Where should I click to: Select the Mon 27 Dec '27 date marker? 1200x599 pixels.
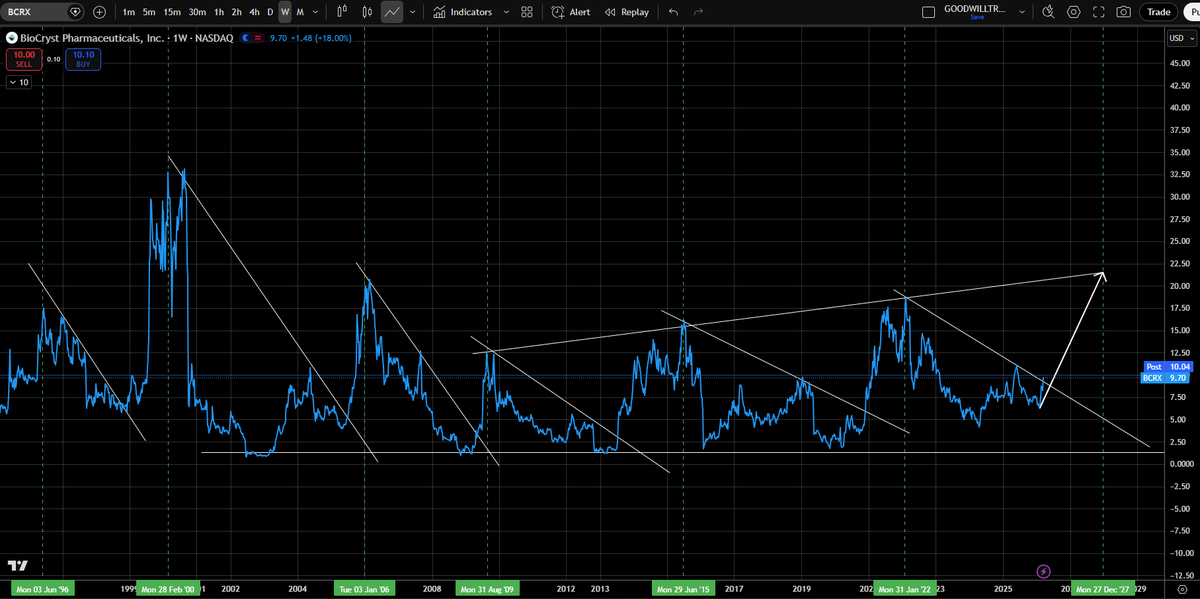tap(1103, 588)
